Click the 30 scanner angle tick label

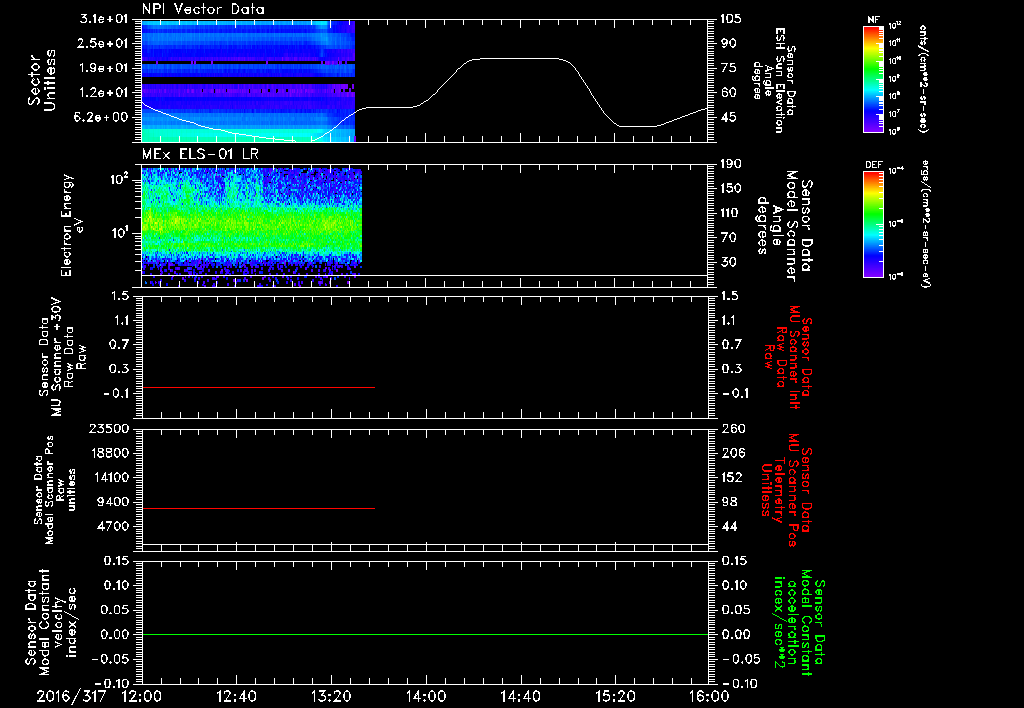coord(728,262)
